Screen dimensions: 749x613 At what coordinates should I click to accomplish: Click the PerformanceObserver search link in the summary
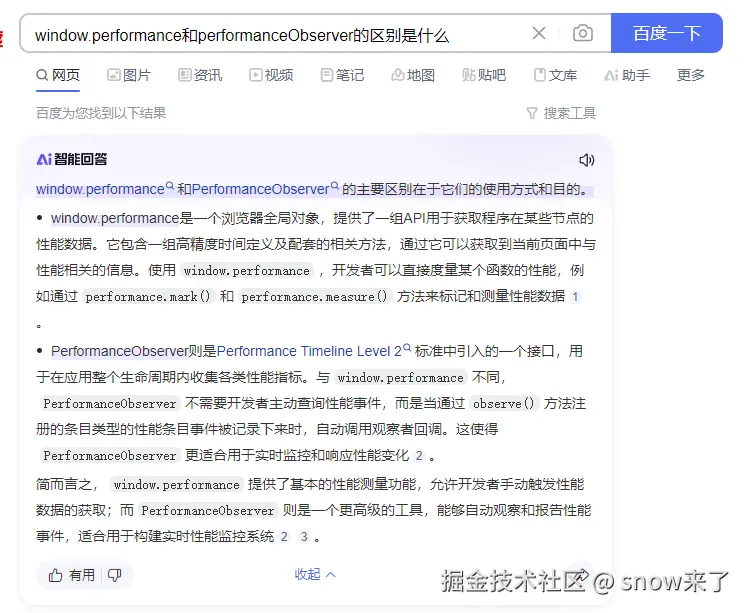[265, 189]
